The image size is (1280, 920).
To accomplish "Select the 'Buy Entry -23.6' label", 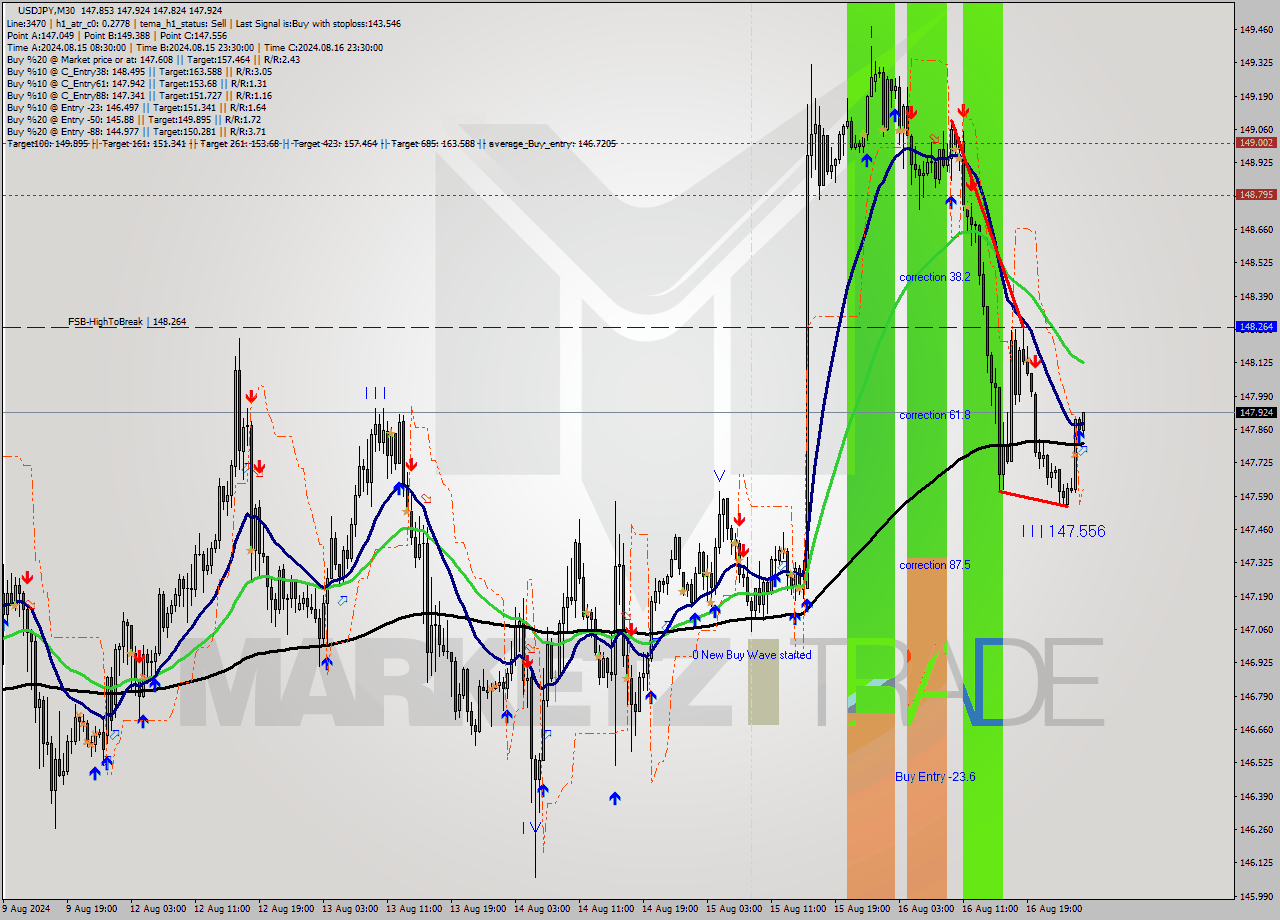I will click(935, 777).
